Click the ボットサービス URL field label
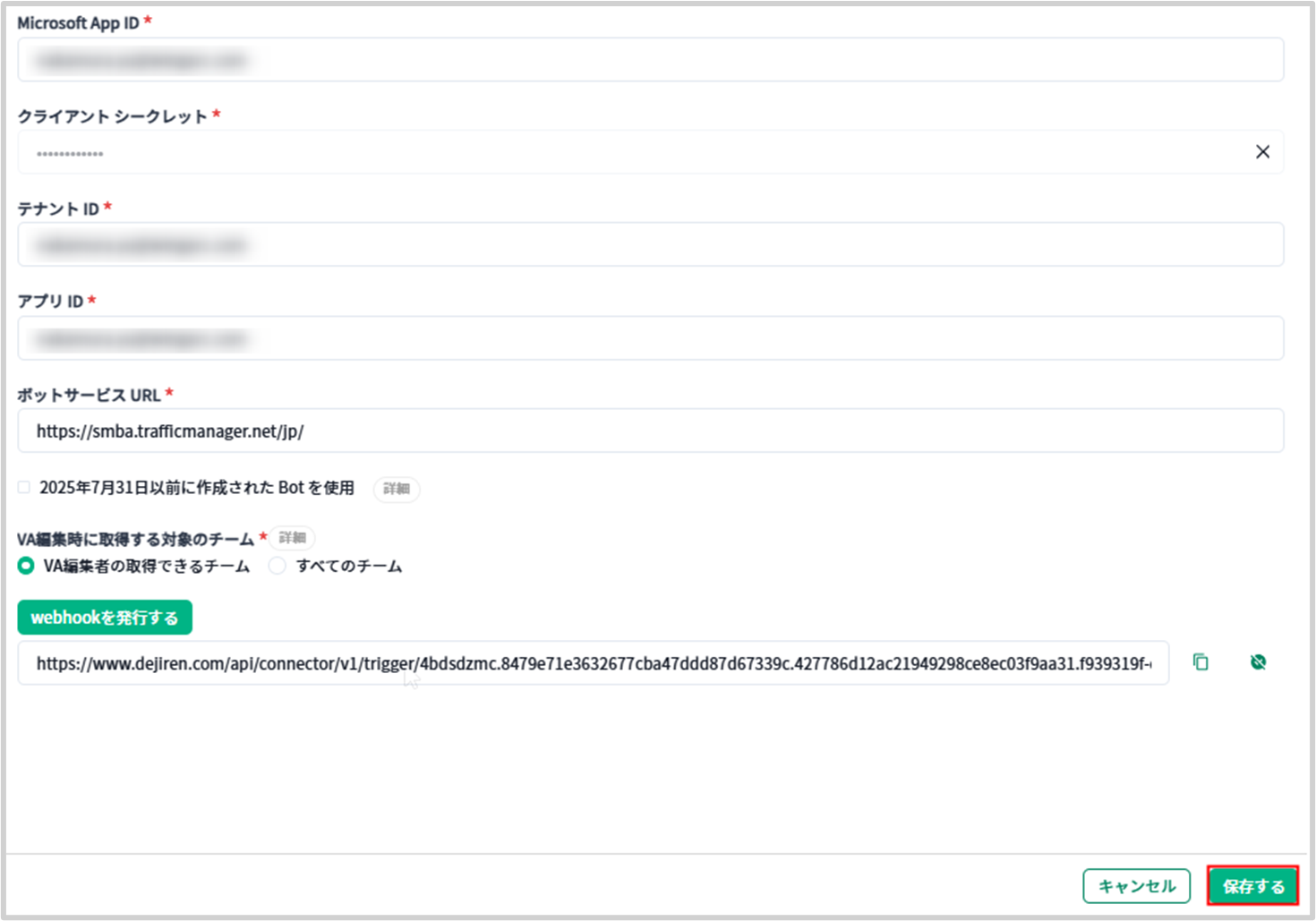 (x=89, y=395)
